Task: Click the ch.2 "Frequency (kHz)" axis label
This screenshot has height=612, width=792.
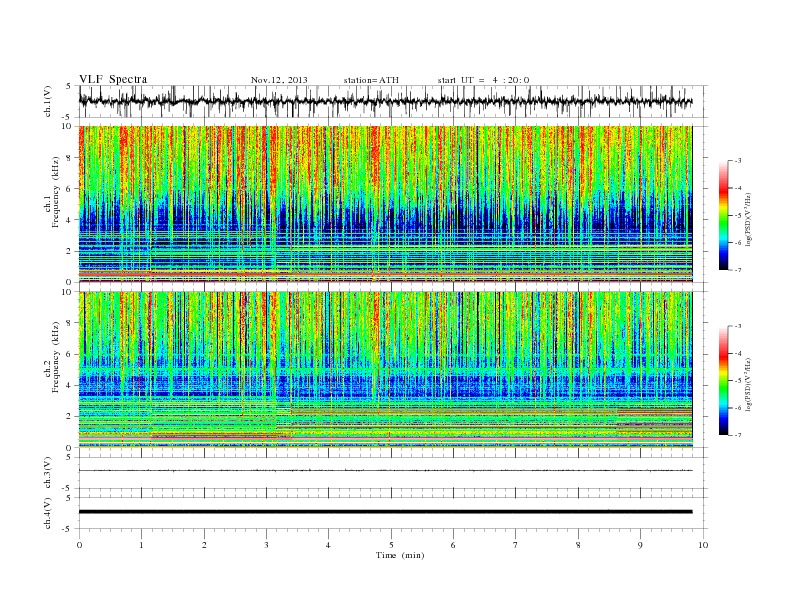Action: pyautogui.click(x=56, y=356)
